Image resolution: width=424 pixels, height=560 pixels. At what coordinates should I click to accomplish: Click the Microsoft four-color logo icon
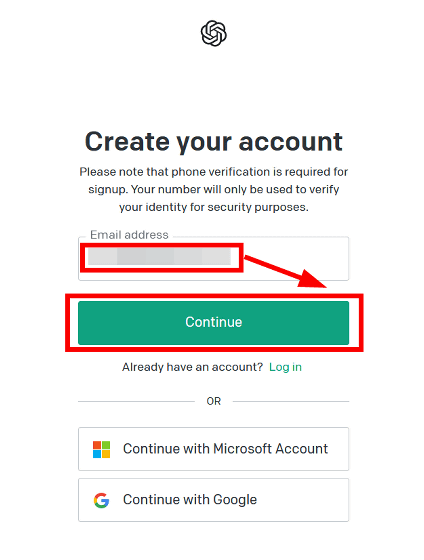[x=101, y=449]
